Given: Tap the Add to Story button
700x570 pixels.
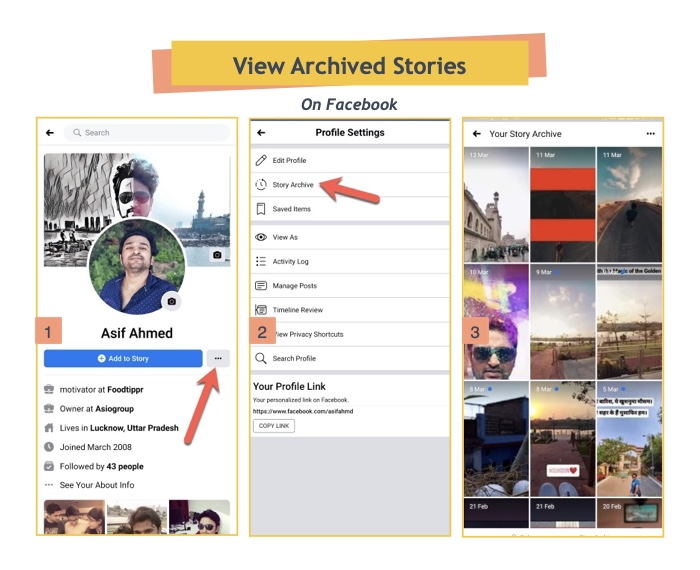Looking at the screenshot, I should [123, 358].
